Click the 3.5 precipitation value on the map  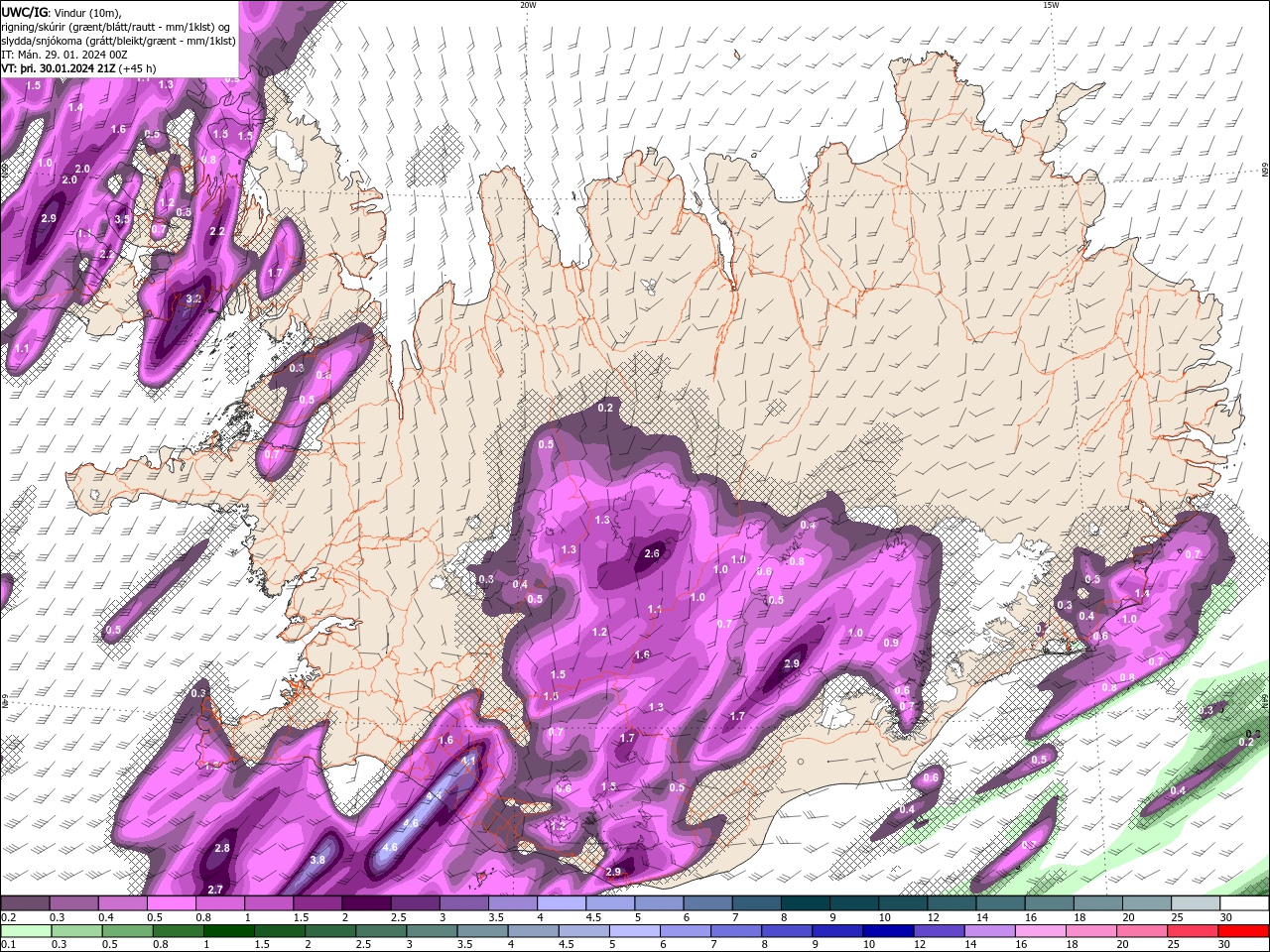pos(122,219)
